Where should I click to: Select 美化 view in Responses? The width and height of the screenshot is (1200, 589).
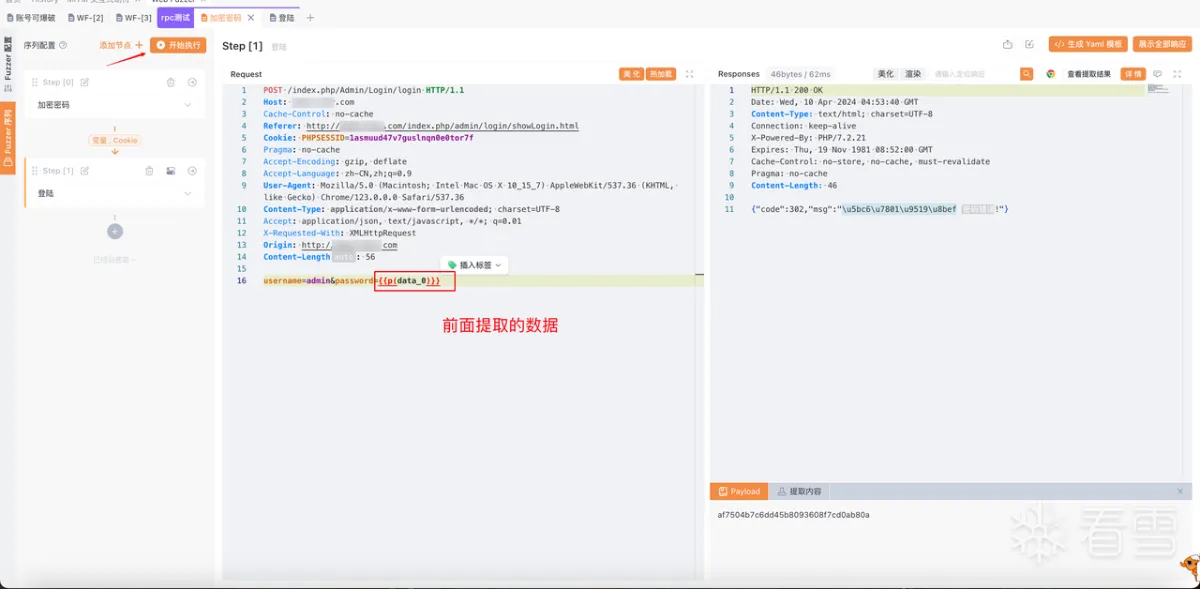[885, 74]
